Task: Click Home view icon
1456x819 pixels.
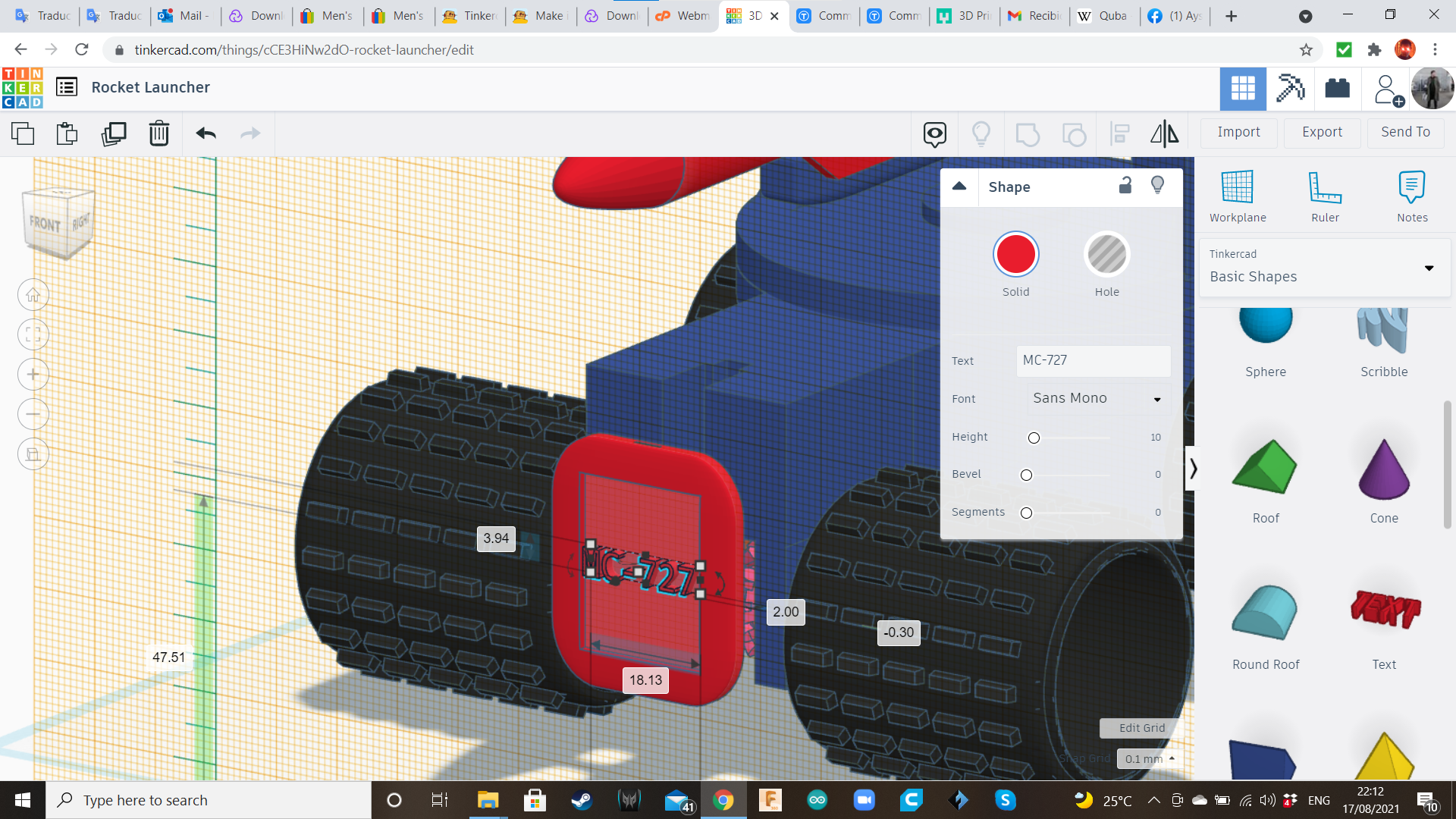Action: 33,295
